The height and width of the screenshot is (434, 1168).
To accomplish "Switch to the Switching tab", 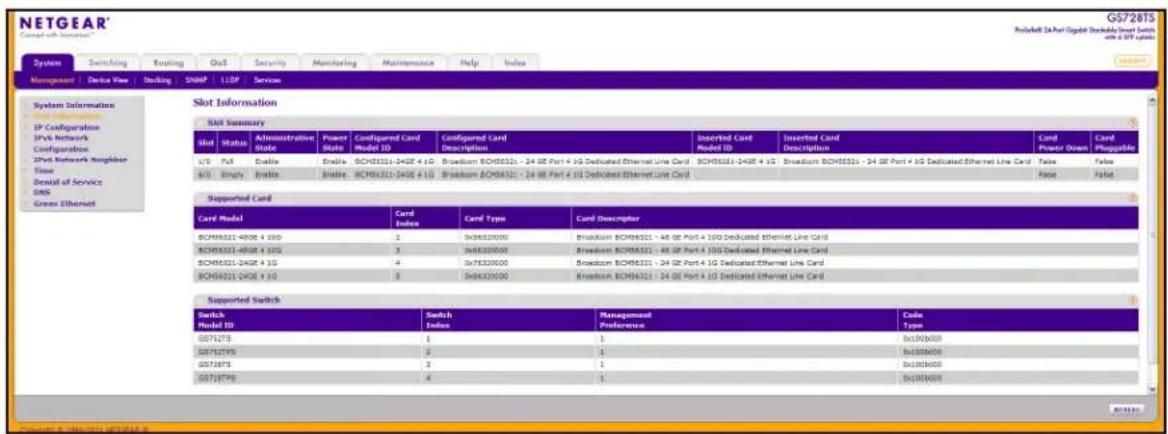I will (x=108, y=63).
